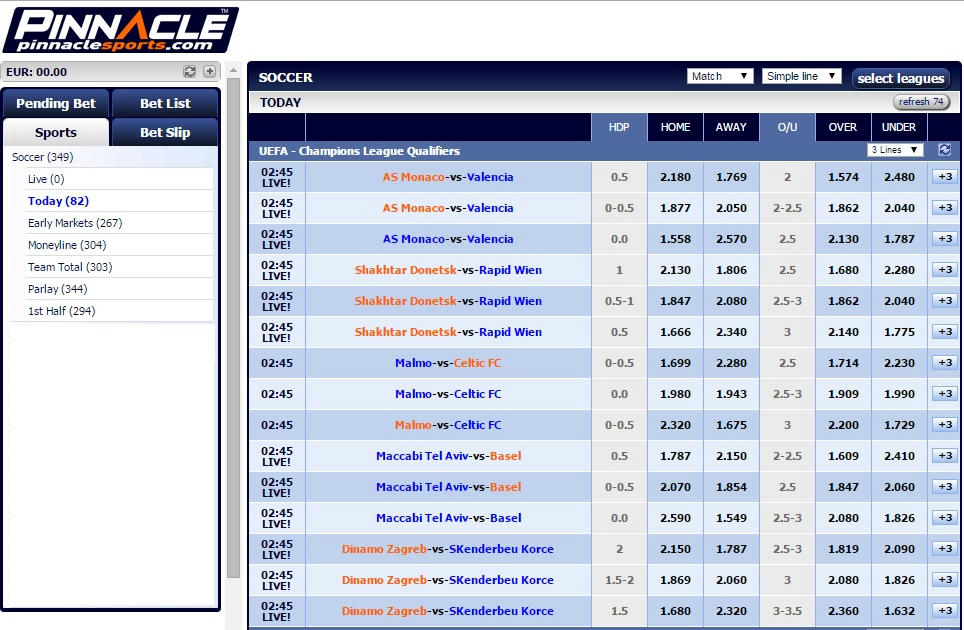This screenshot has width=964, height=630.
Task: Select the Sports tab
Action: point(56,132)
